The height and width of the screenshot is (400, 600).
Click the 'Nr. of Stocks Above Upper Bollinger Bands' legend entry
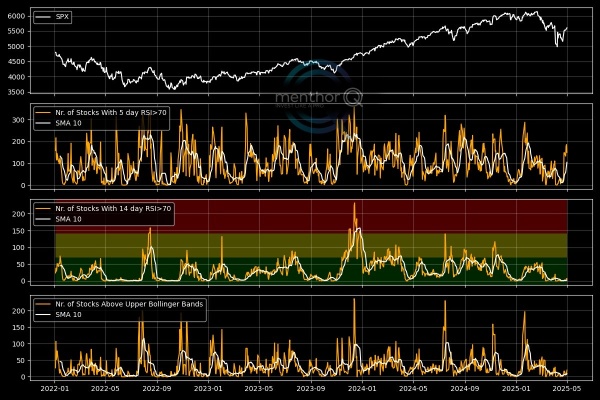pos(129,304)
